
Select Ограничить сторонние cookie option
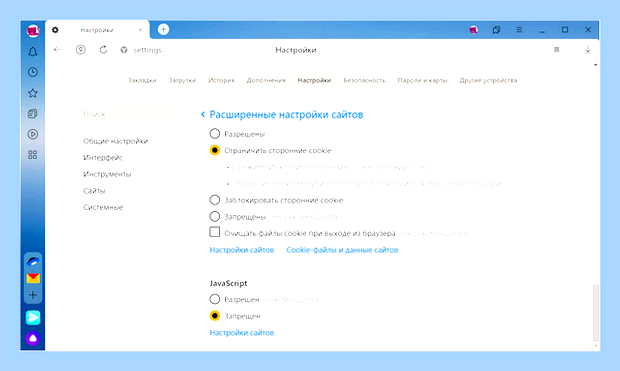click(x=215, y=150)
